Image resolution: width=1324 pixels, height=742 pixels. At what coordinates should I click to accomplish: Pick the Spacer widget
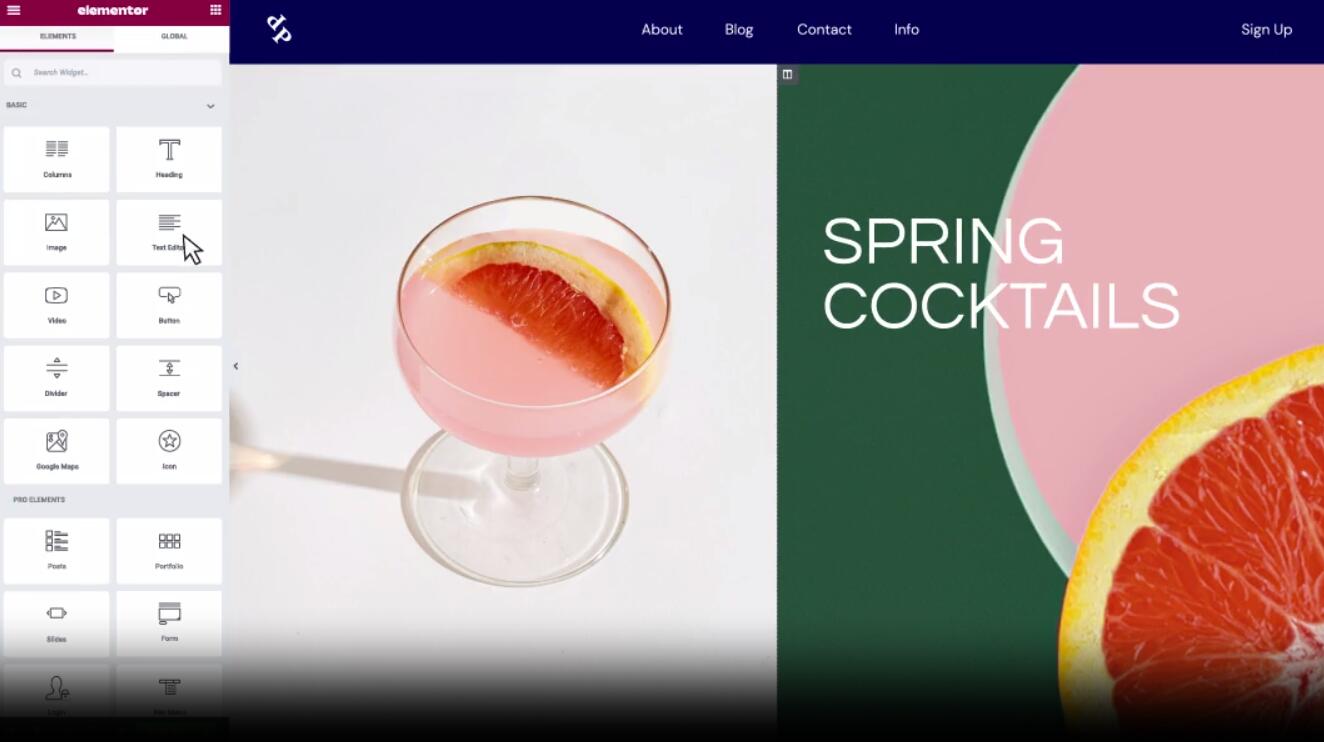tap(169, 378)
